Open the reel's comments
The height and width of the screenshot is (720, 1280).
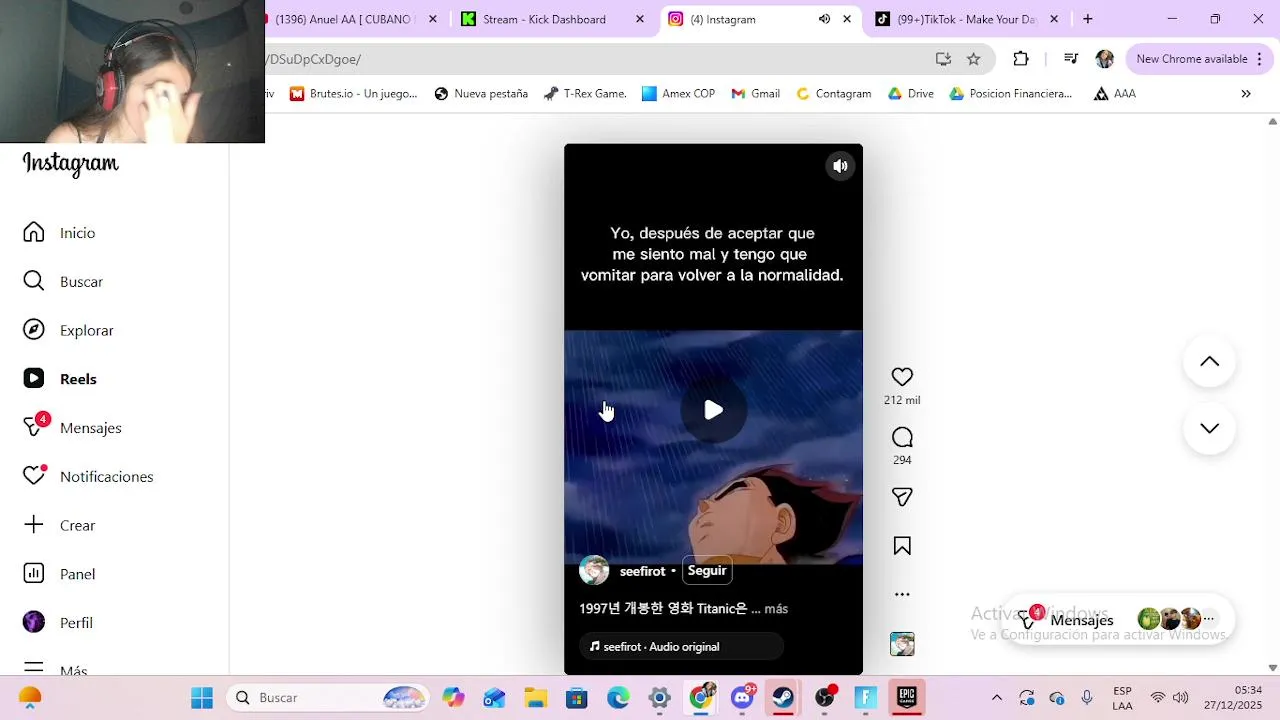pos(902,437)
